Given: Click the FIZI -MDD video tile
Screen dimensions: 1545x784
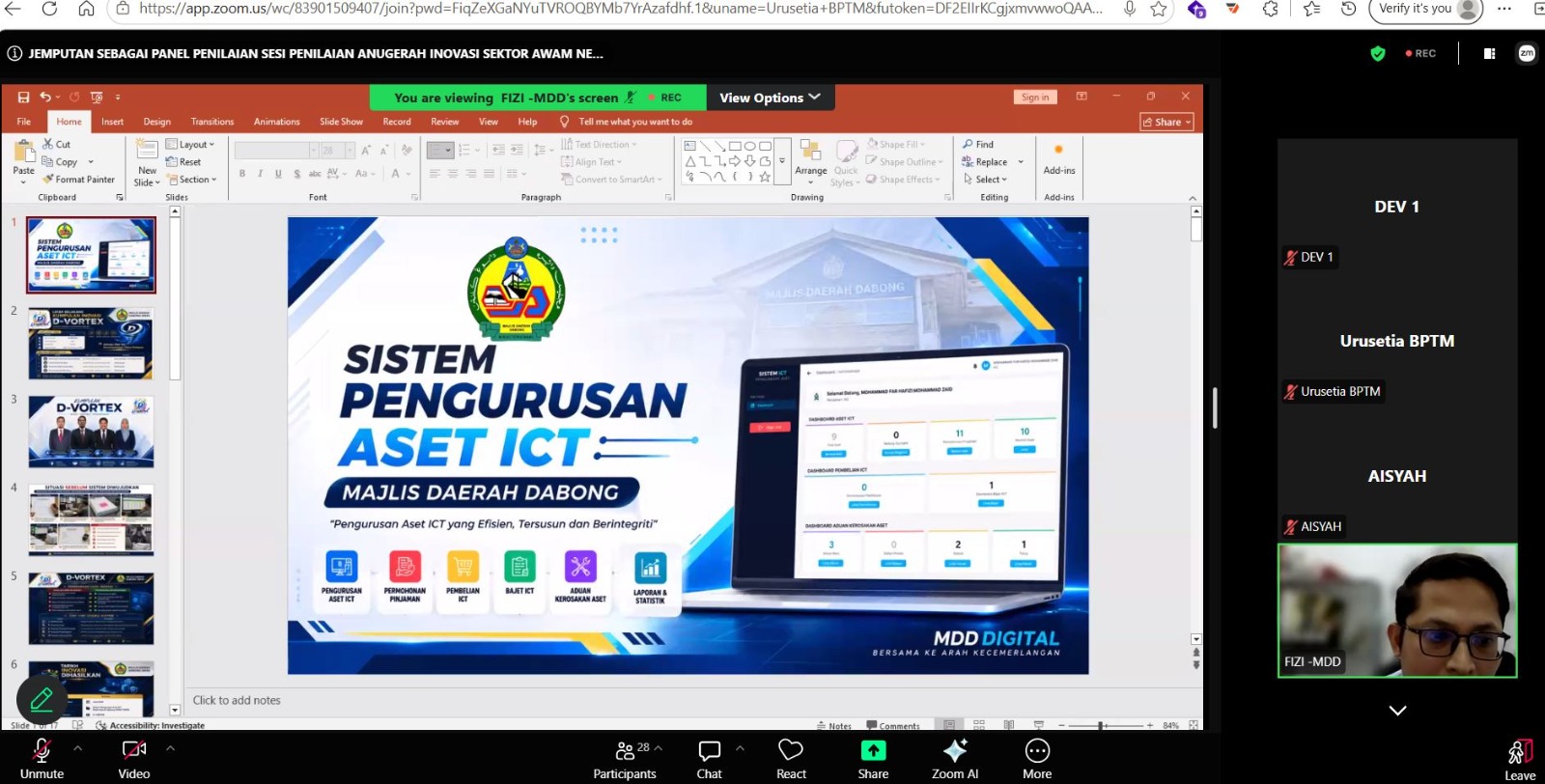Looking at the screenshot, I should tap(1397, 610).
